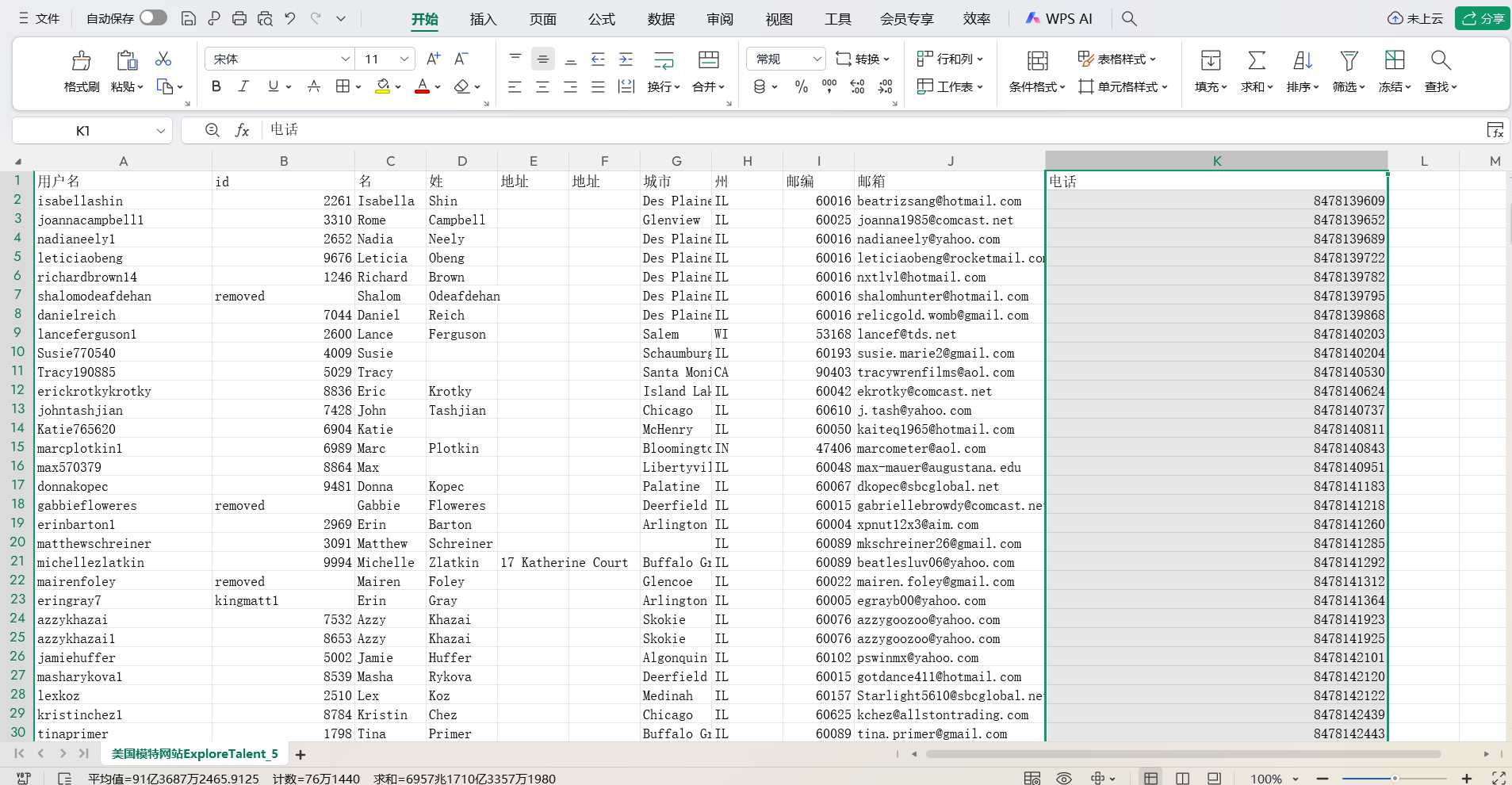Apply top vertical alignment
This screenshot has height=785, width=1512.
coord(515,59)
